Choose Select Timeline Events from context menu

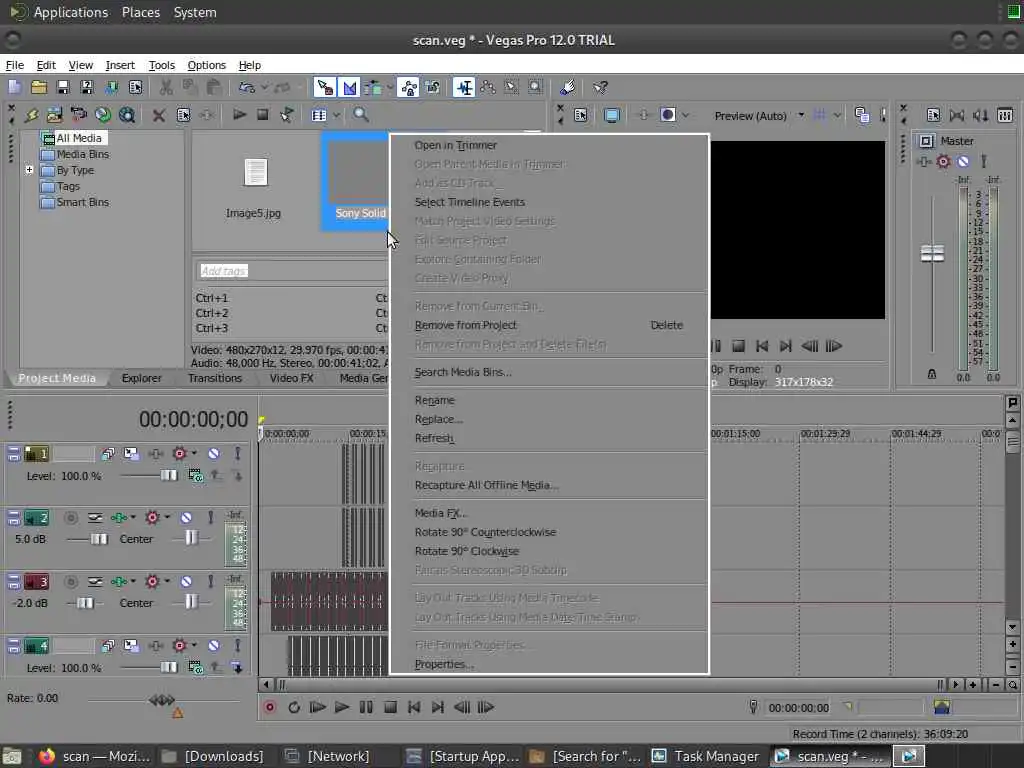click(x=470, y=202)
